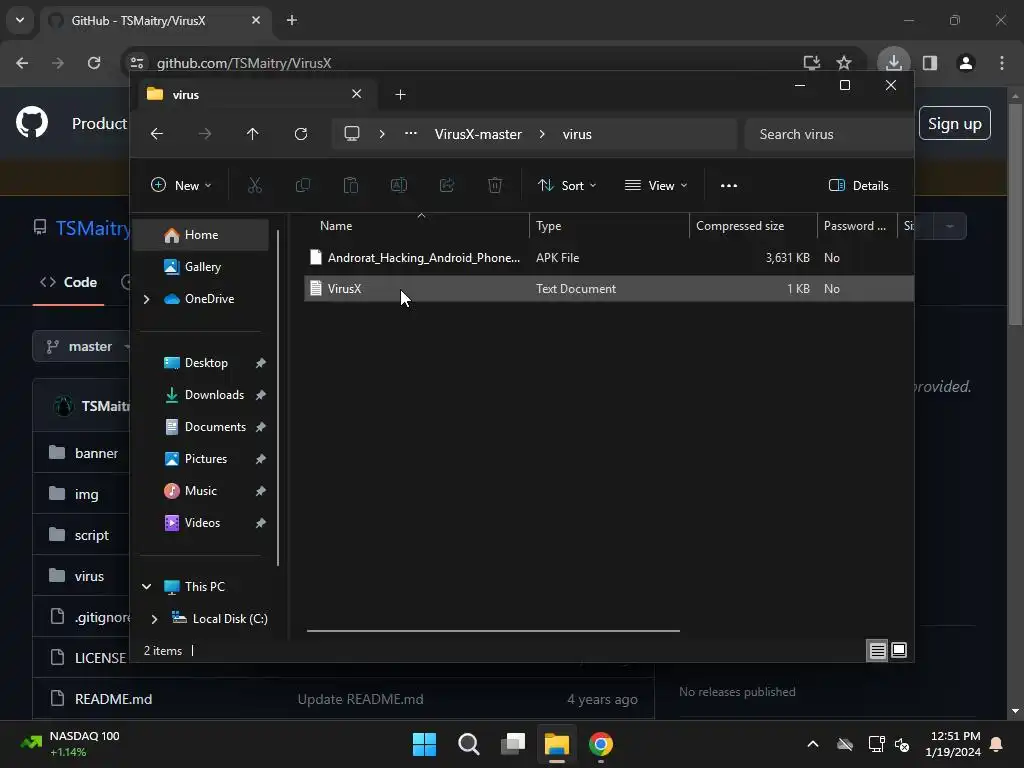1024x768 pixels.
Task: Open Chrome downloads icon
Action: 893,63
